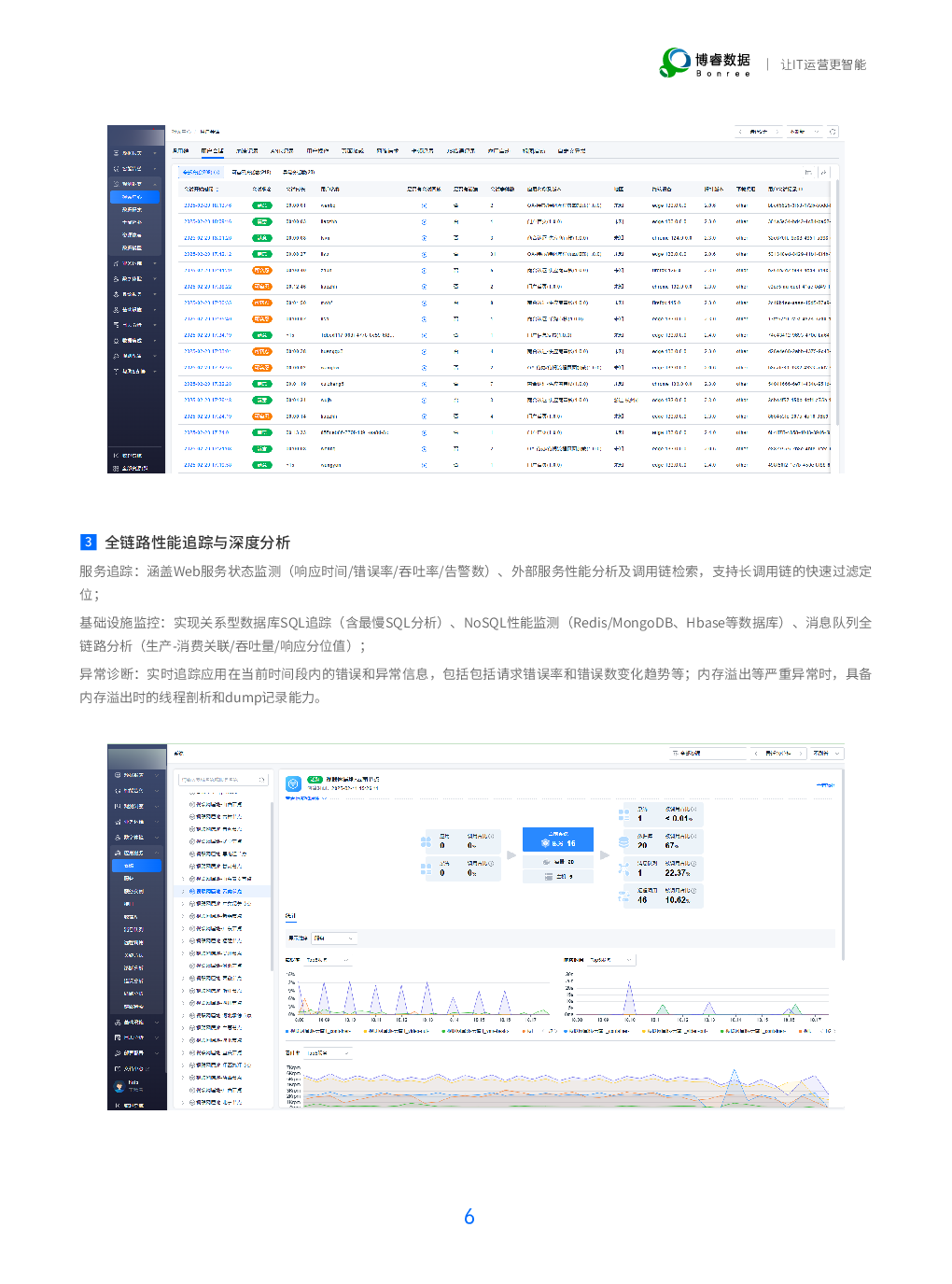
Task: Click the refresh icon in the top screenshot's toolbar
Action: [x=833, y=132]
